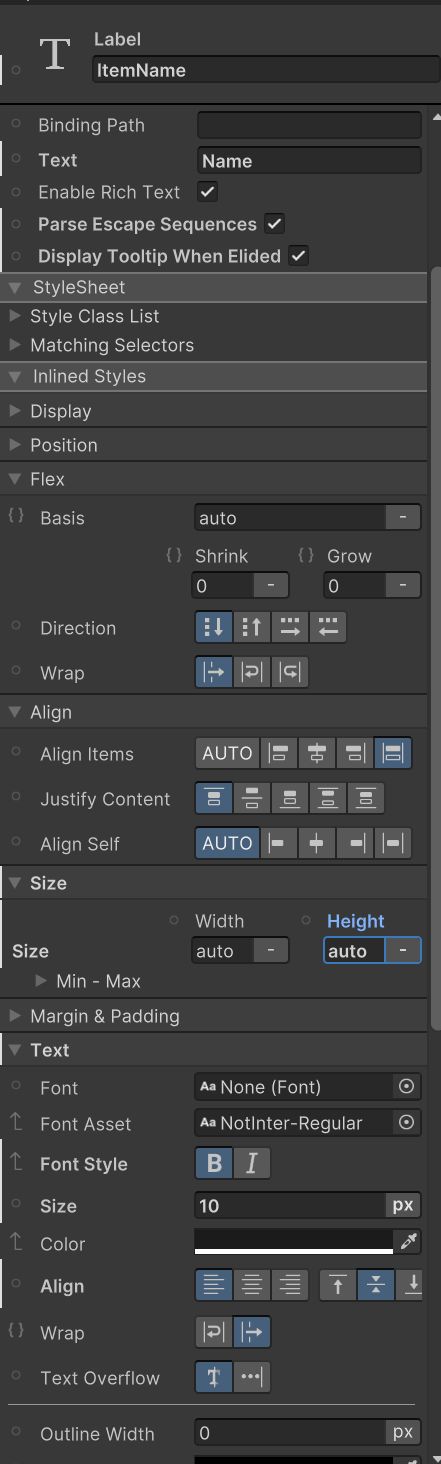
Task: Select column-reverse flex direction icon
Action: (x=252, y=627)
